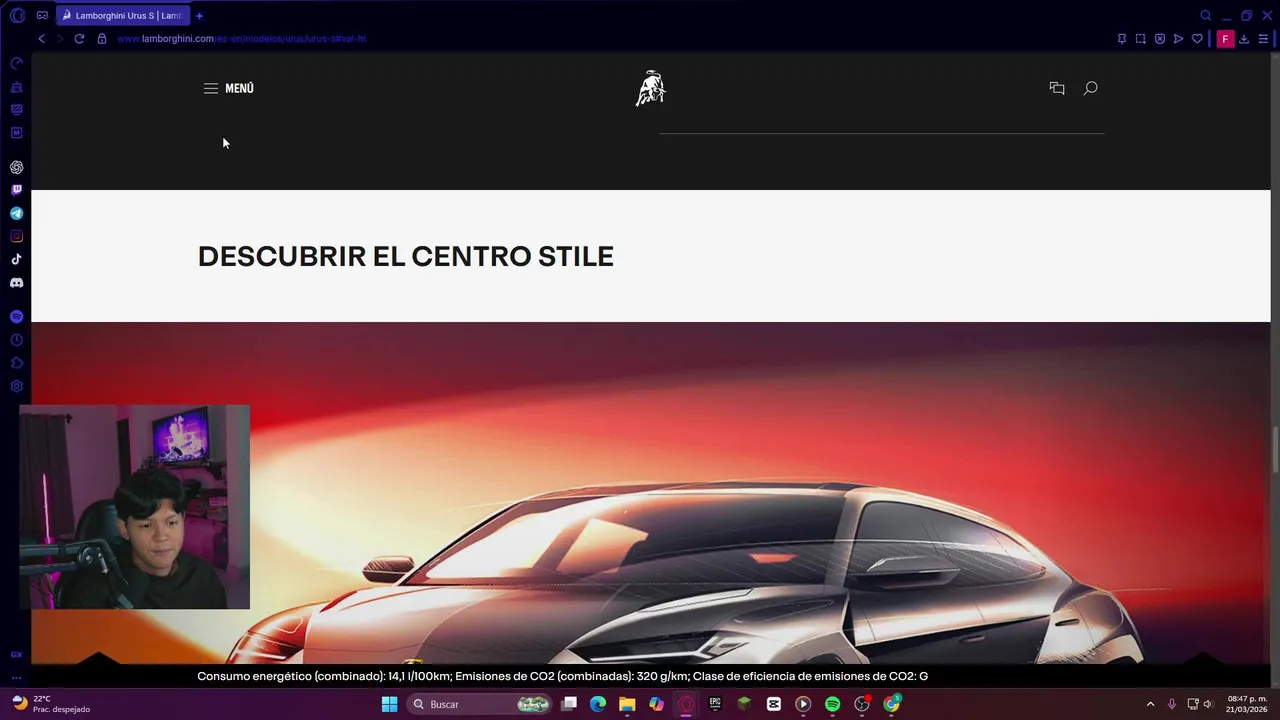This screenshot has height=720, width=1280.
Task: Open Spotify player in sidebar
Action: pyautogui.click(x=17, y=316)
